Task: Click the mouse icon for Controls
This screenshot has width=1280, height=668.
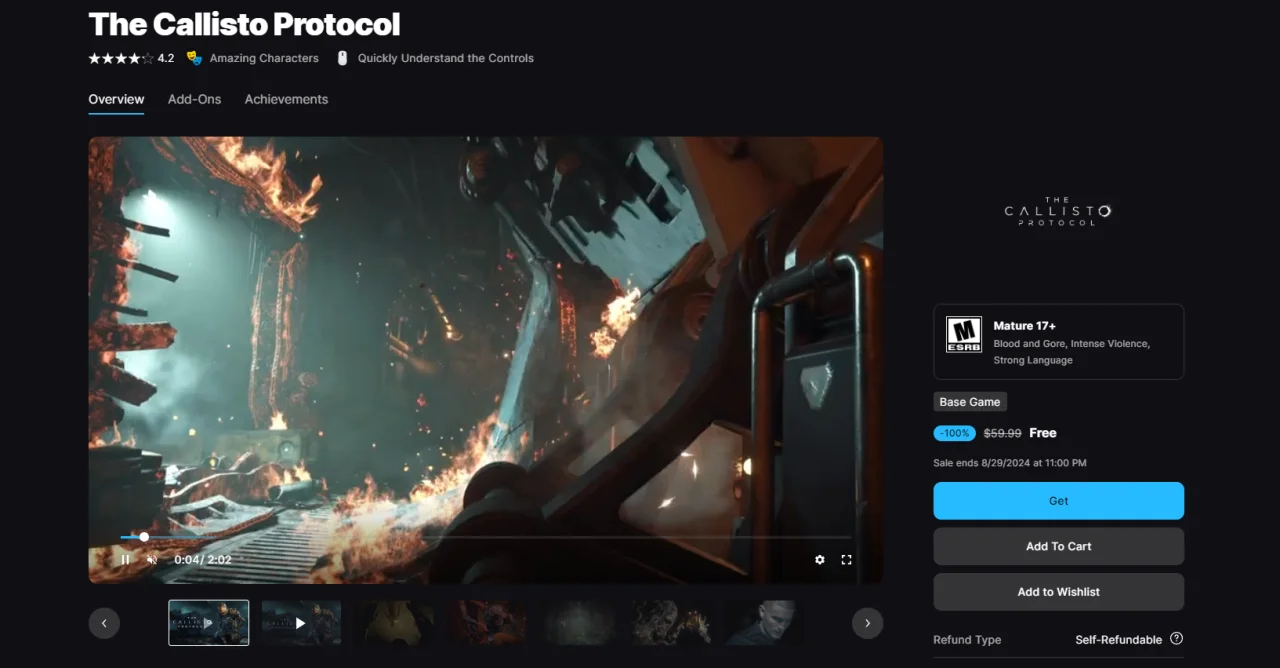Action: click(342, 58)
